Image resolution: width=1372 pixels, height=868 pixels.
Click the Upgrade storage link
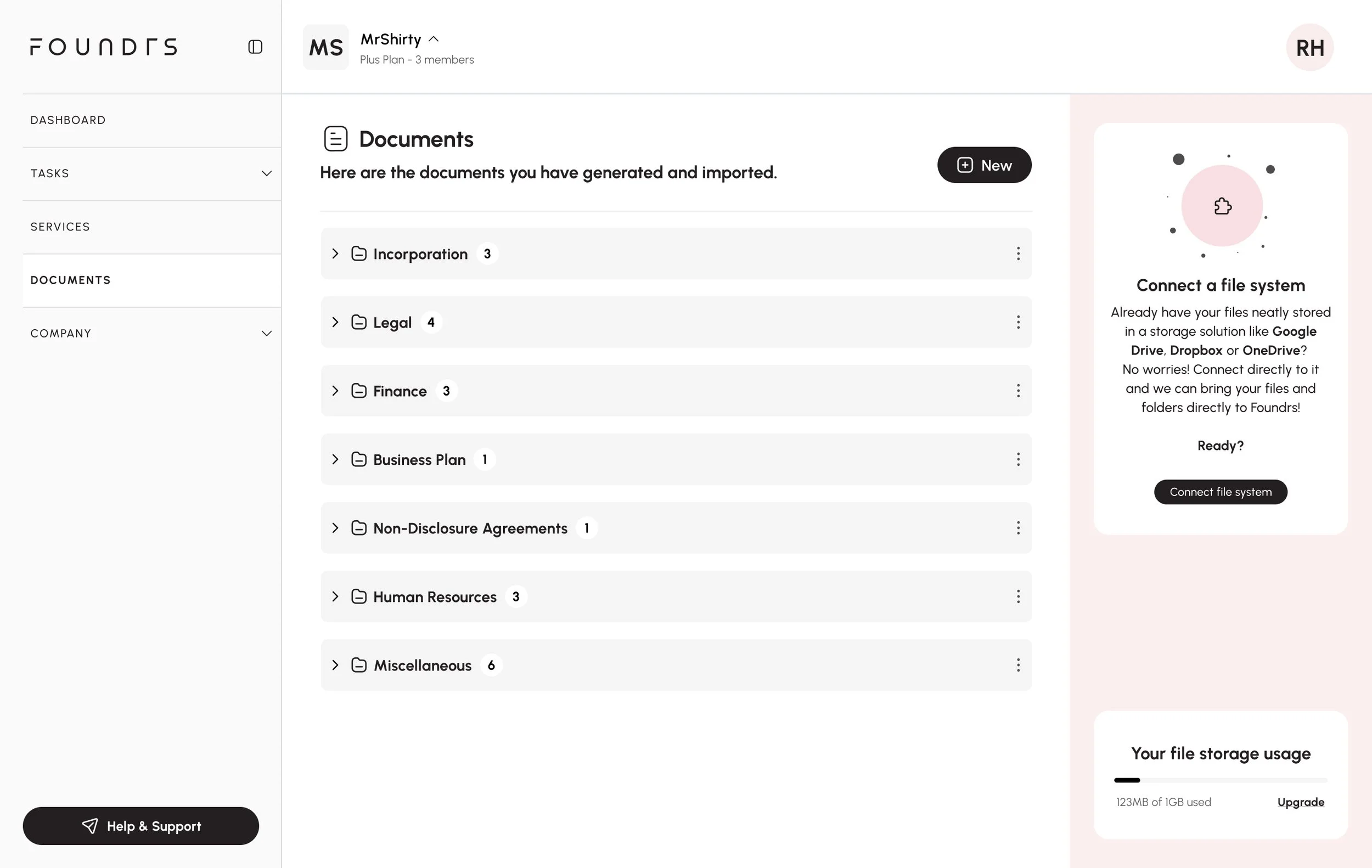click(1300, 802)
